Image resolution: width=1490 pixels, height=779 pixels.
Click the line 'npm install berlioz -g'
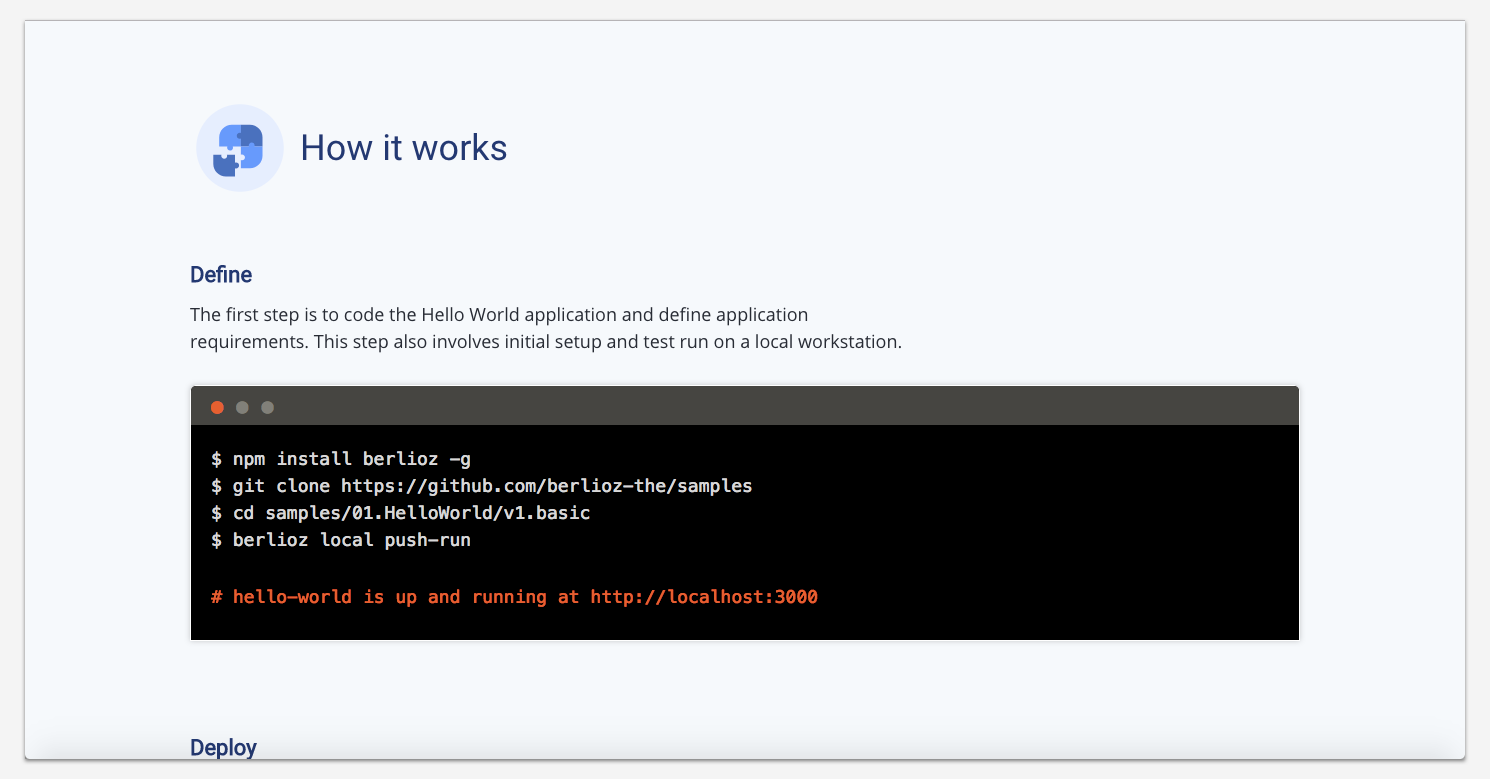pyautogui.click(x=341, y=459)
